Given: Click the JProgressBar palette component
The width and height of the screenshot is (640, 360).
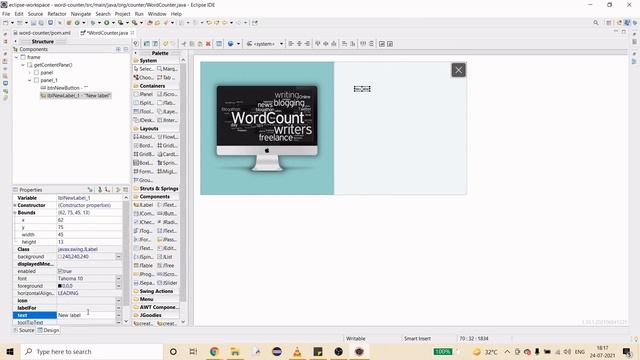Looking at the screenshot, I should (x=144, y=274).
